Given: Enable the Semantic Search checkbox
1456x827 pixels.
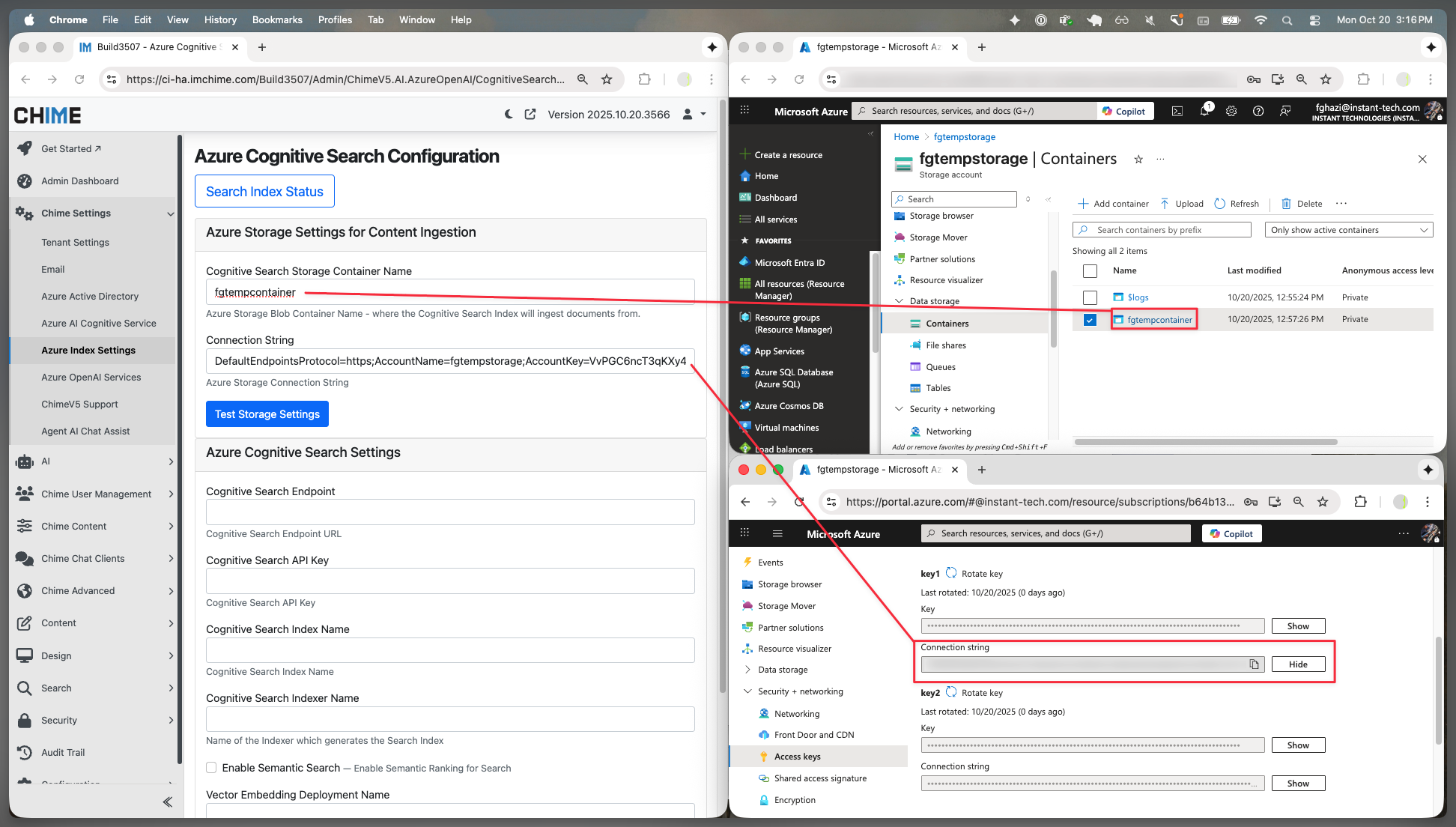Looking at the screenshot, I should coord(211,768).
